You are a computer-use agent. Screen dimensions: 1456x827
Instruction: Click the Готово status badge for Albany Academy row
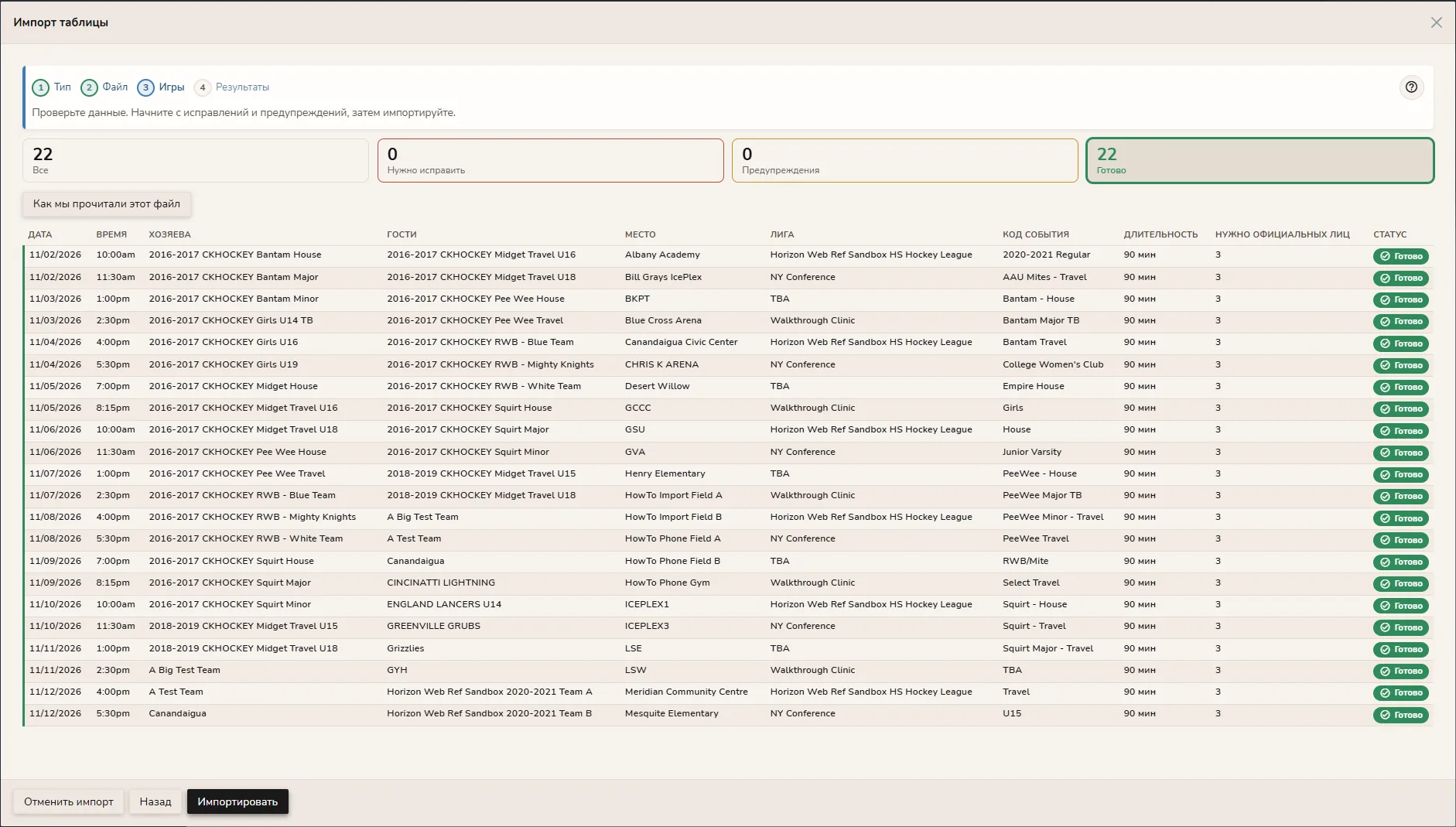point(1401,256)
